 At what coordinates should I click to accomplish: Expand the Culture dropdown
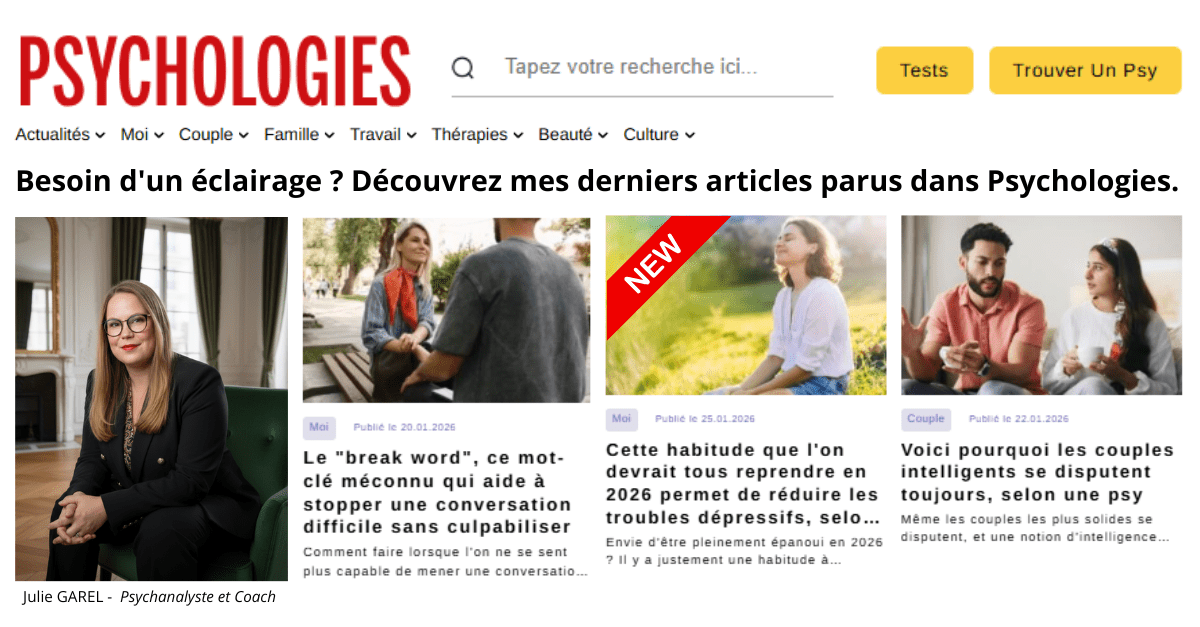(659, 134)
